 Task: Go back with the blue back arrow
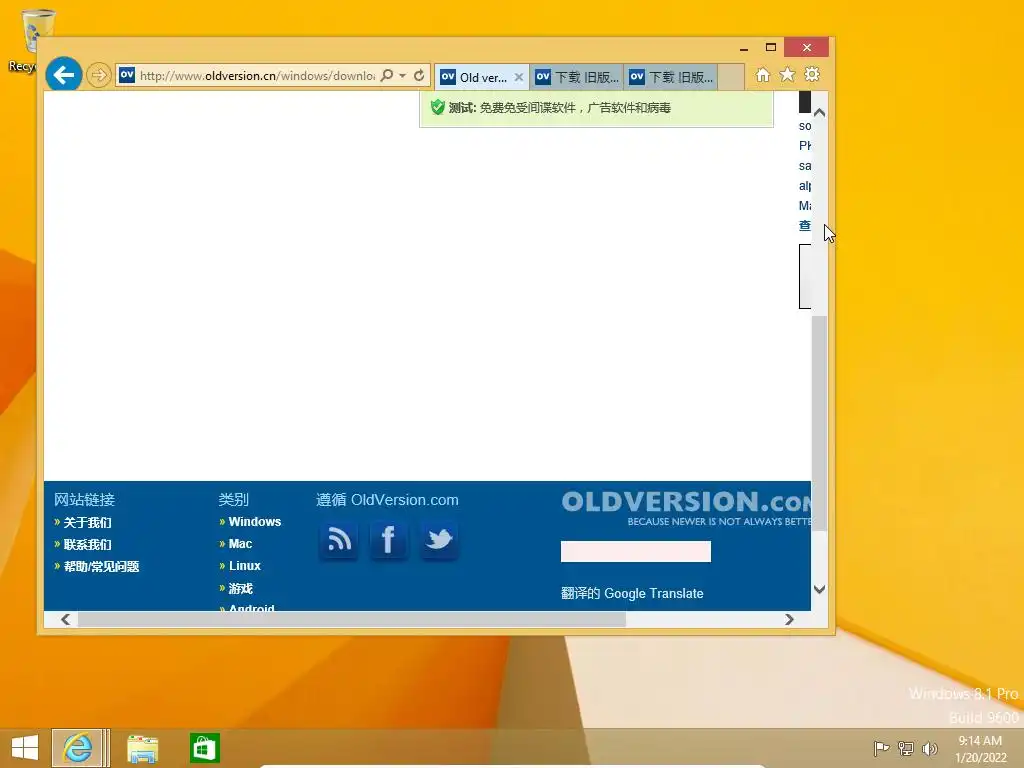[64, 75]
